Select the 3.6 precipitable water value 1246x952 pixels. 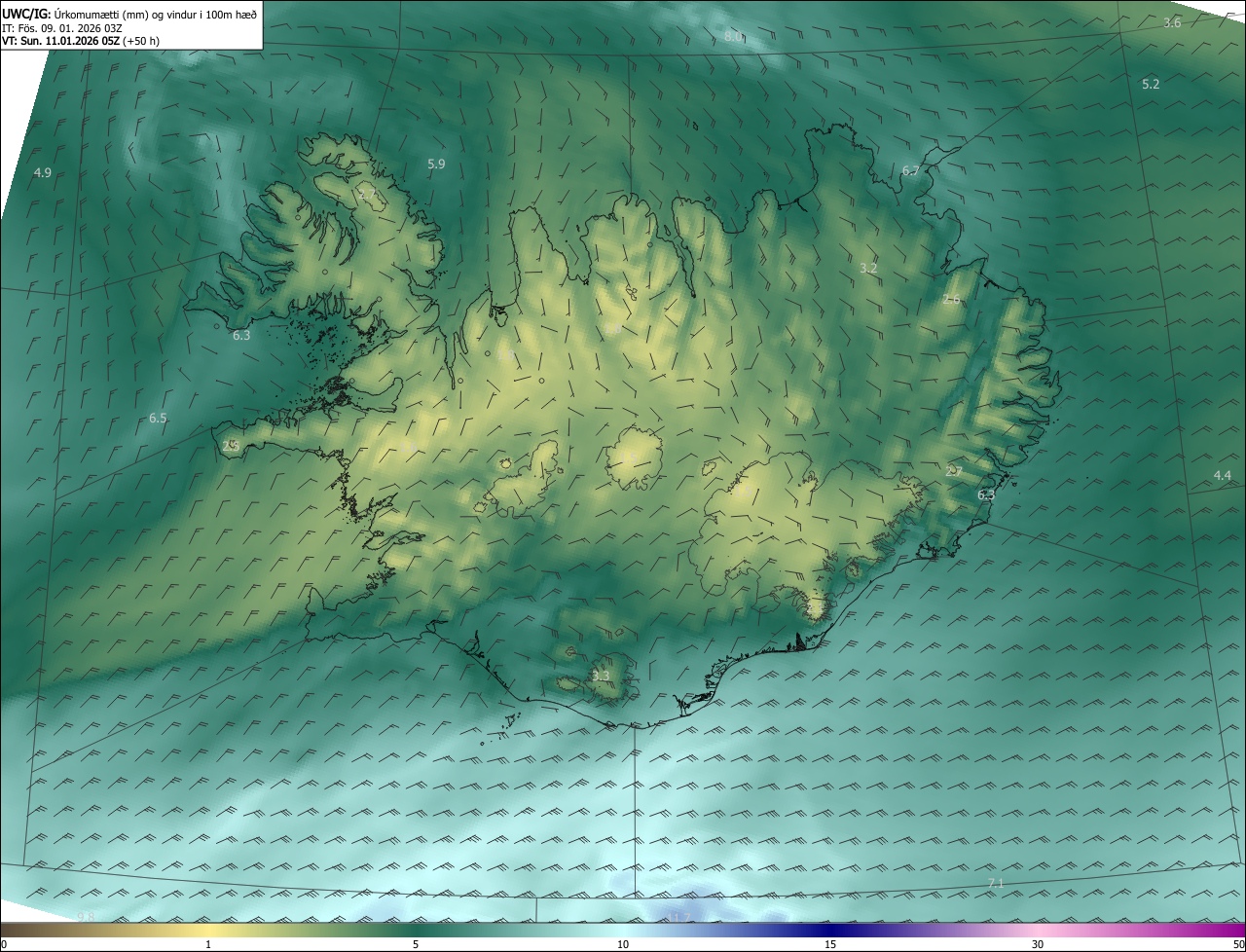point(1172,22)
